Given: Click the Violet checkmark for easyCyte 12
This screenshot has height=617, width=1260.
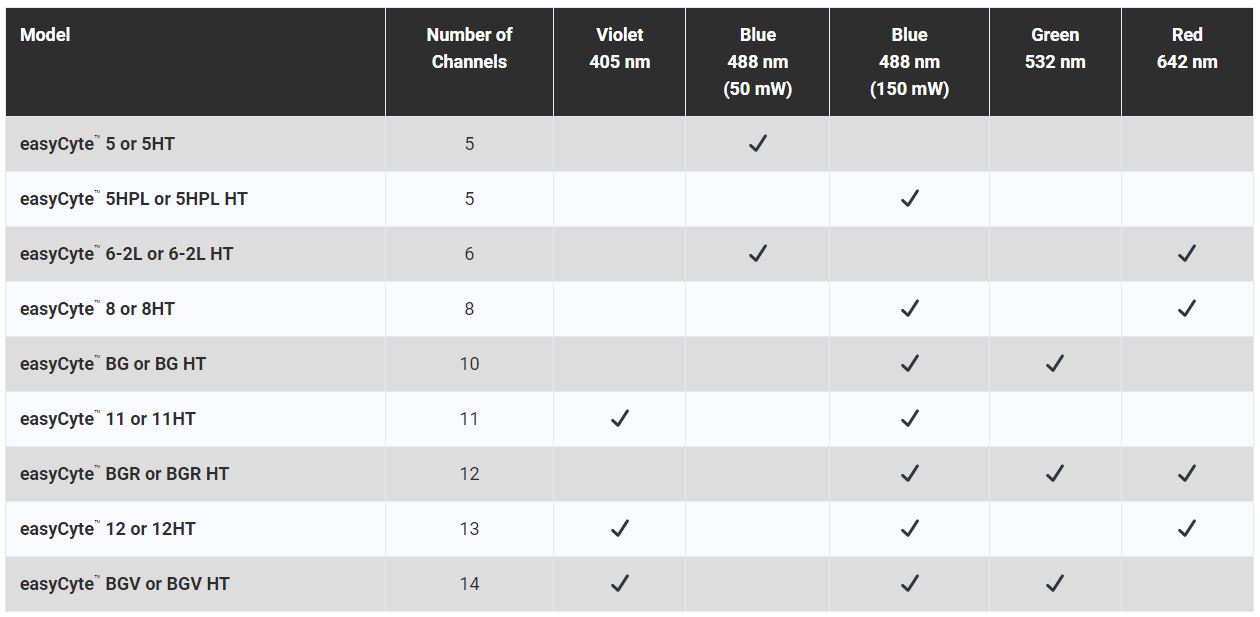Looking at the screenshot, I should pos(619,529).
